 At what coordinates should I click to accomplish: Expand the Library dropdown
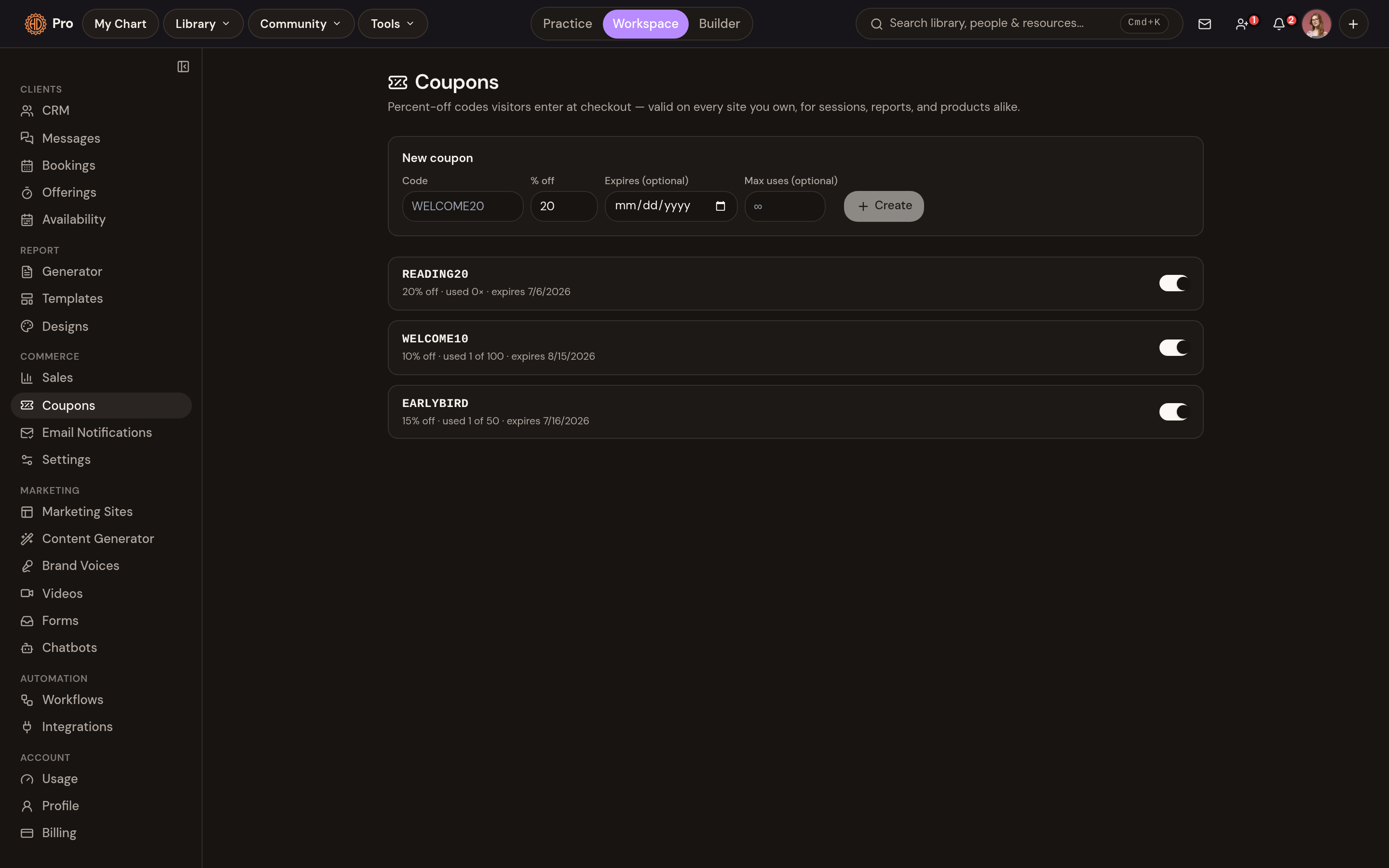203,24
